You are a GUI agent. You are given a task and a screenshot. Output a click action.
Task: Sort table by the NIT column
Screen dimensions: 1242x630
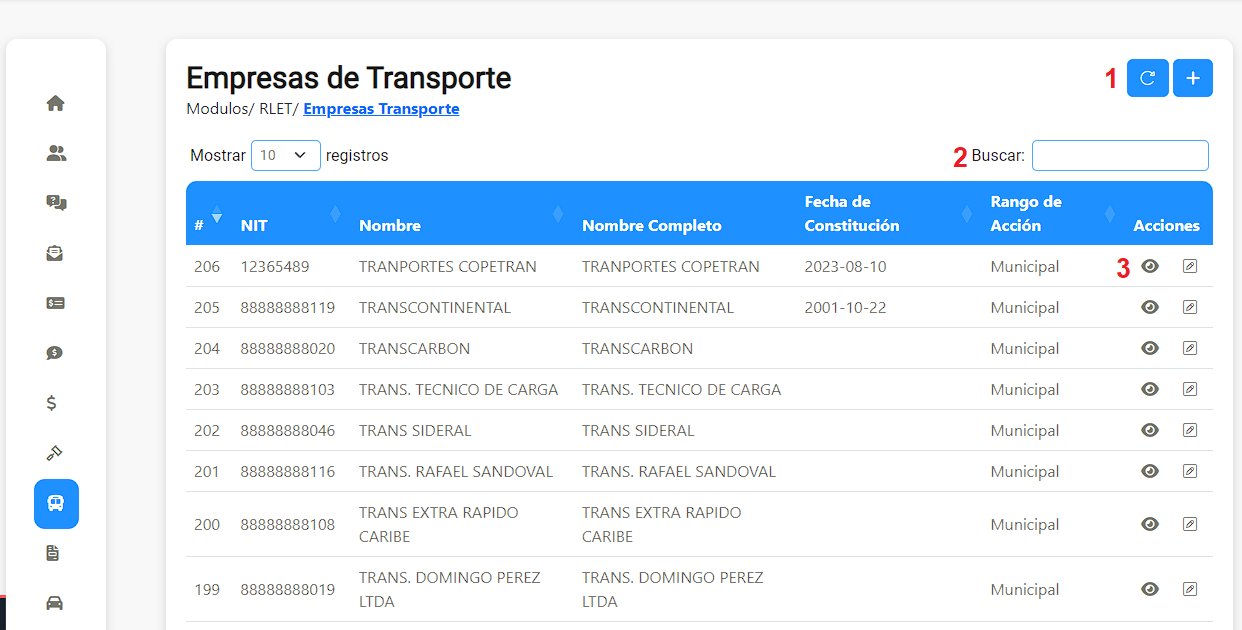[291, 214]
